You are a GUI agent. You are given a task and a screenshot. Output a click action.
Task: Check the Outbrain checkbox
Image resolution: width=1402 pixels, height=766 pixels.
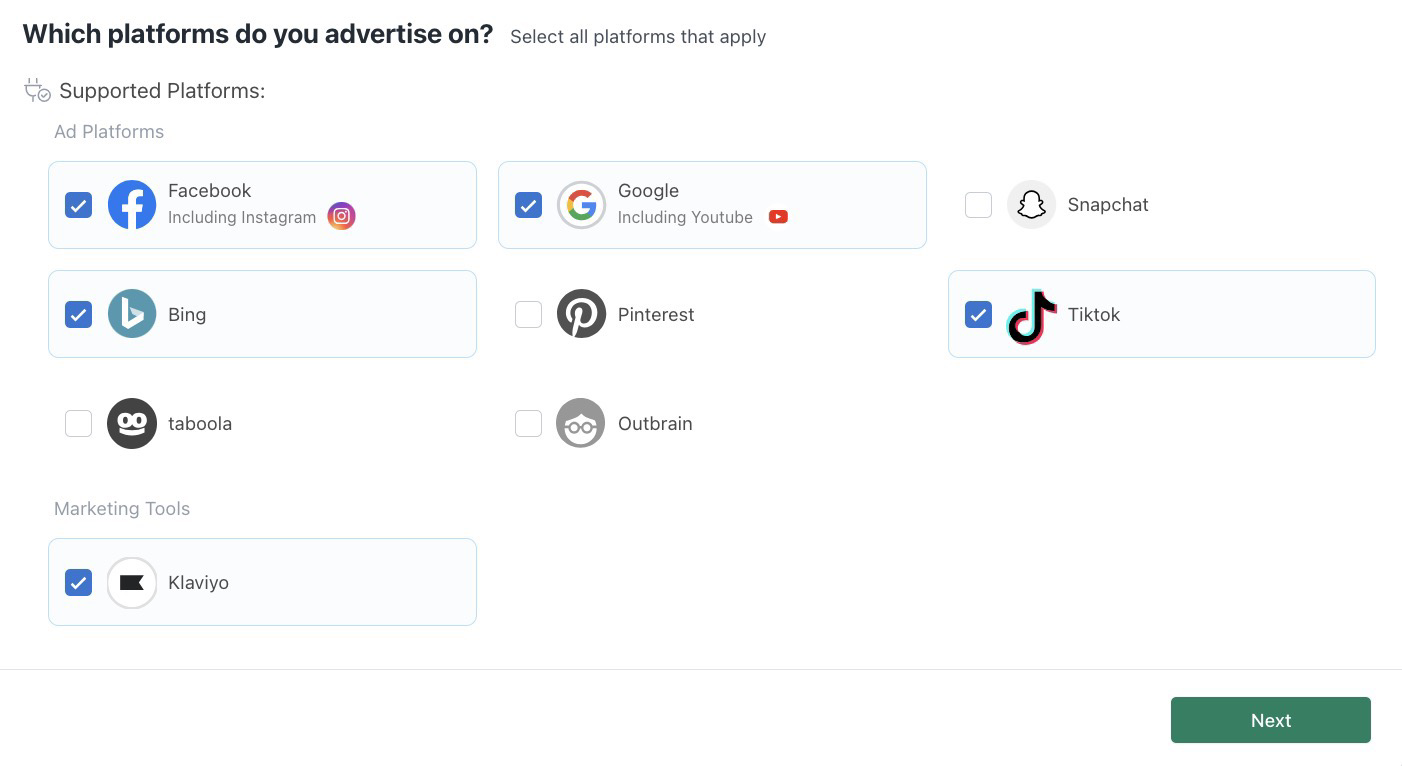point(528,423)
